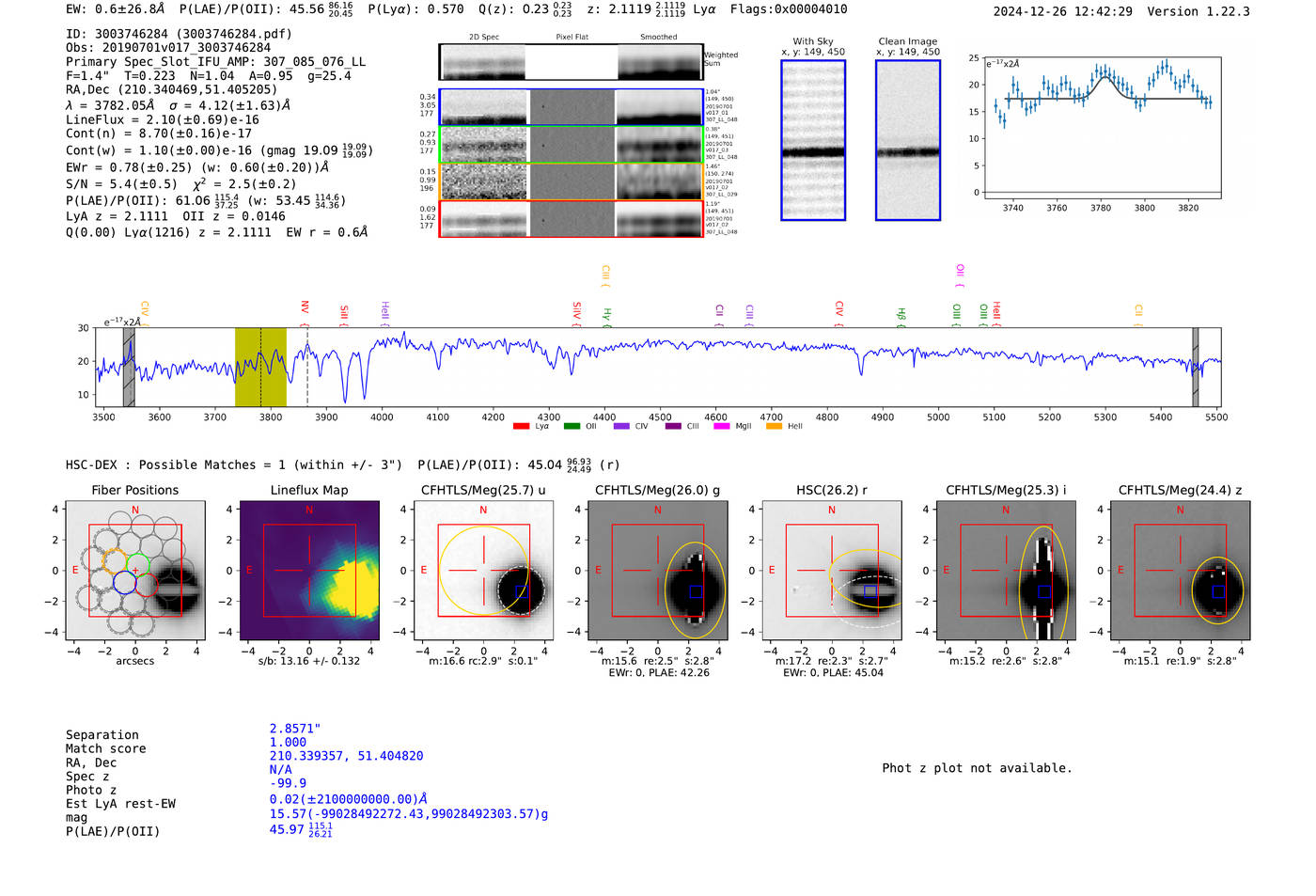The width and height of the screenshot is (1316, 896).
Task: Click the Pixel Flat column header
Action: (x=572, y=37)
